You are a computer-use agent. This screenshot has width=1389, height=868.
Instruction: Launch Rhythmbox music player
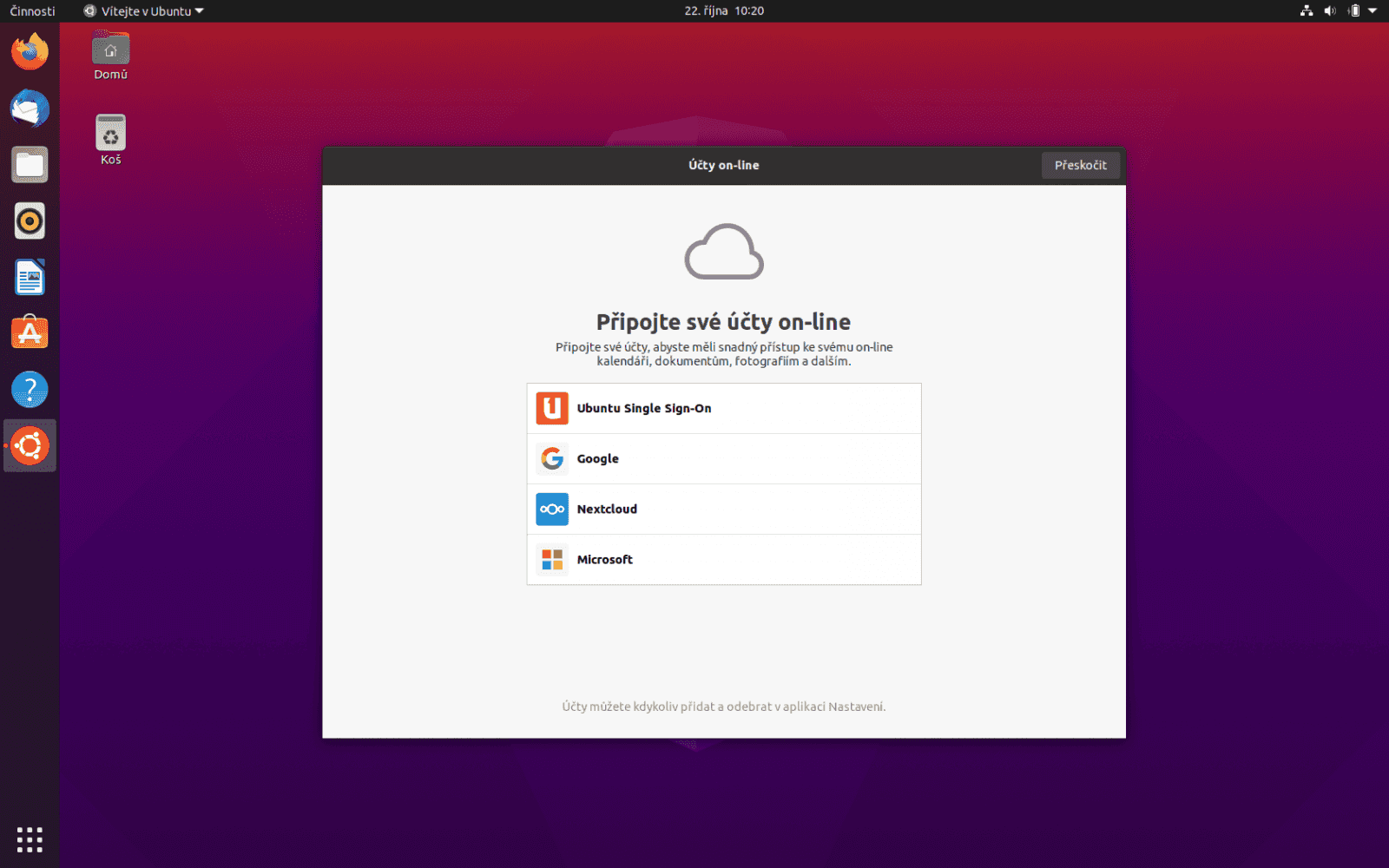(30, 220)
